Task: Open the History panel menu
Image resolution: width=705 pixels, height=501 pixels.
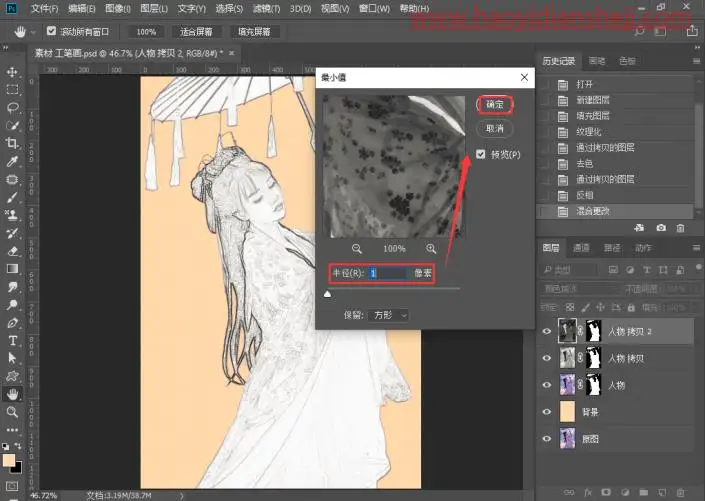Action: [x=696, y=61]
